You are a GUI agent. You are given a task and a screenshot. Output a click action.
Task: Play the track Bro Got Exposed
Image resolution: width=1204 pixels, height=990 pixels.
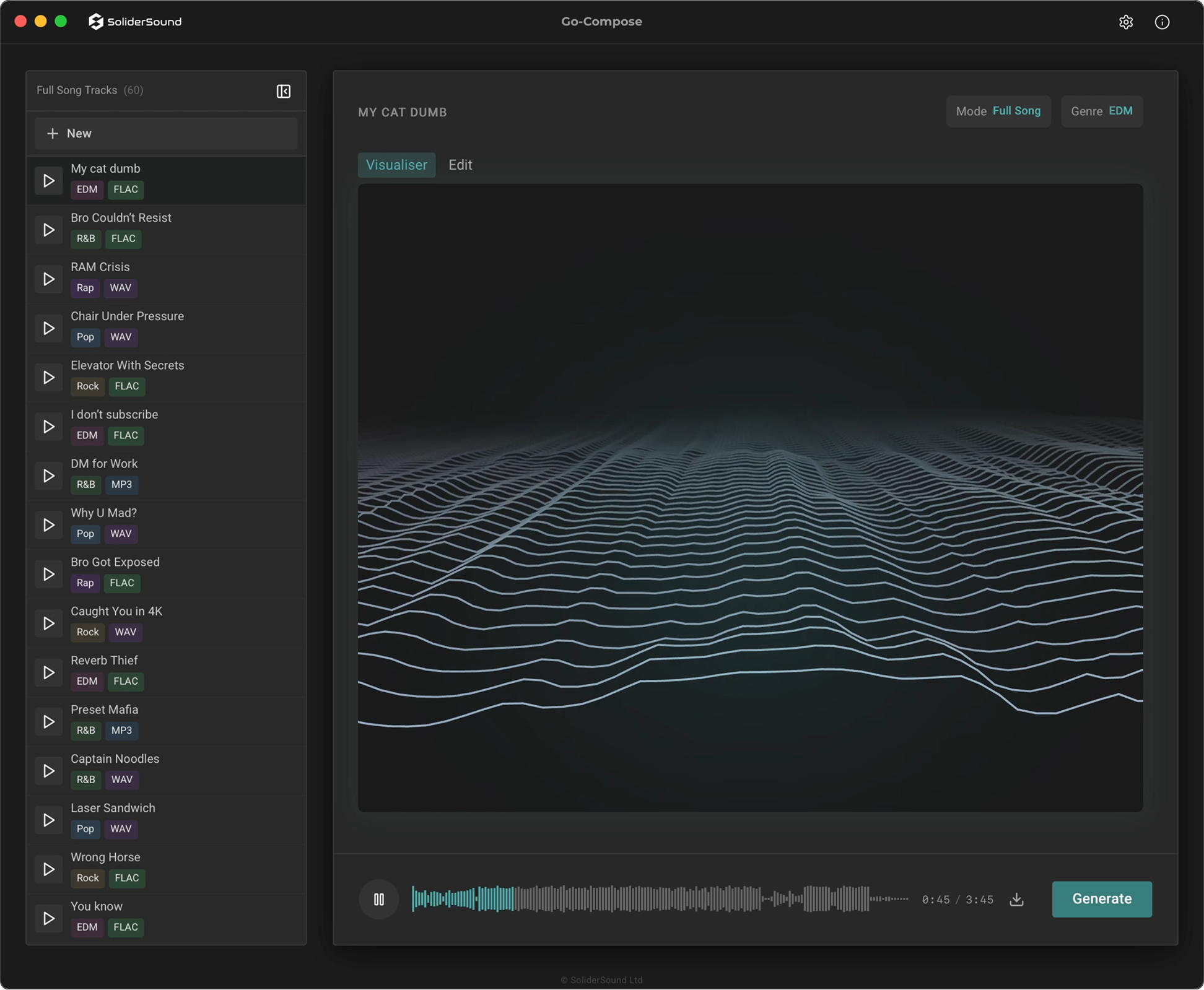(49, 574)
